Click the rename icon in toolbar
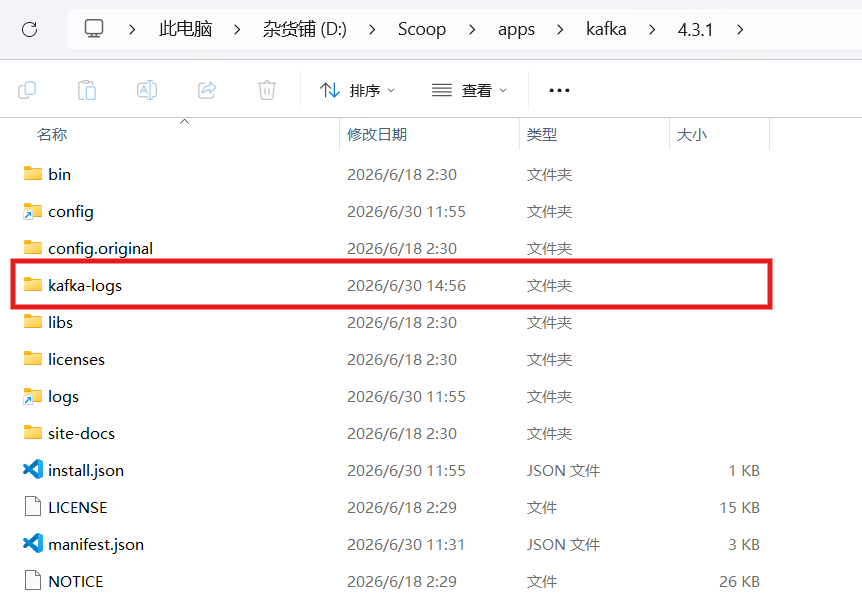This screenshot has width=862, height=605. coord(147,90)
